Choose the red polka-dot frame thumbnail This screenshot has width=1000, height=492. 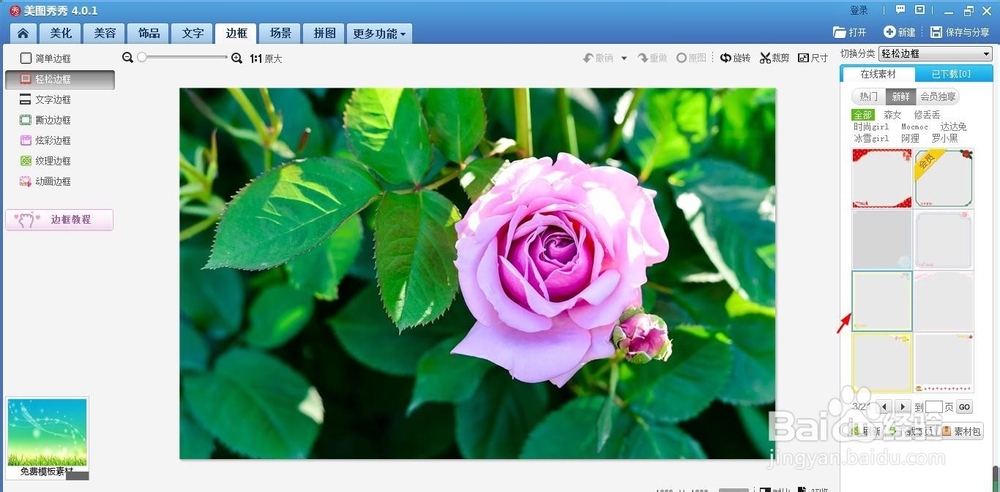click(882, 178)
